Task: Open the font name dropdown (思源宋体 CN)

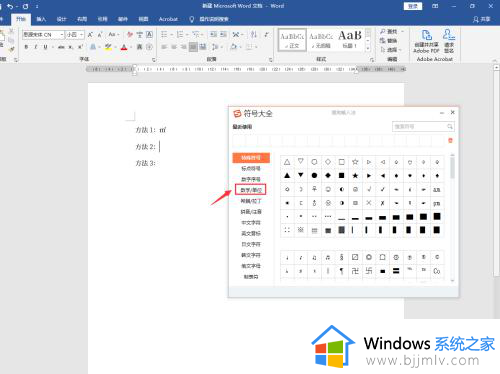Action: (62, 35)
